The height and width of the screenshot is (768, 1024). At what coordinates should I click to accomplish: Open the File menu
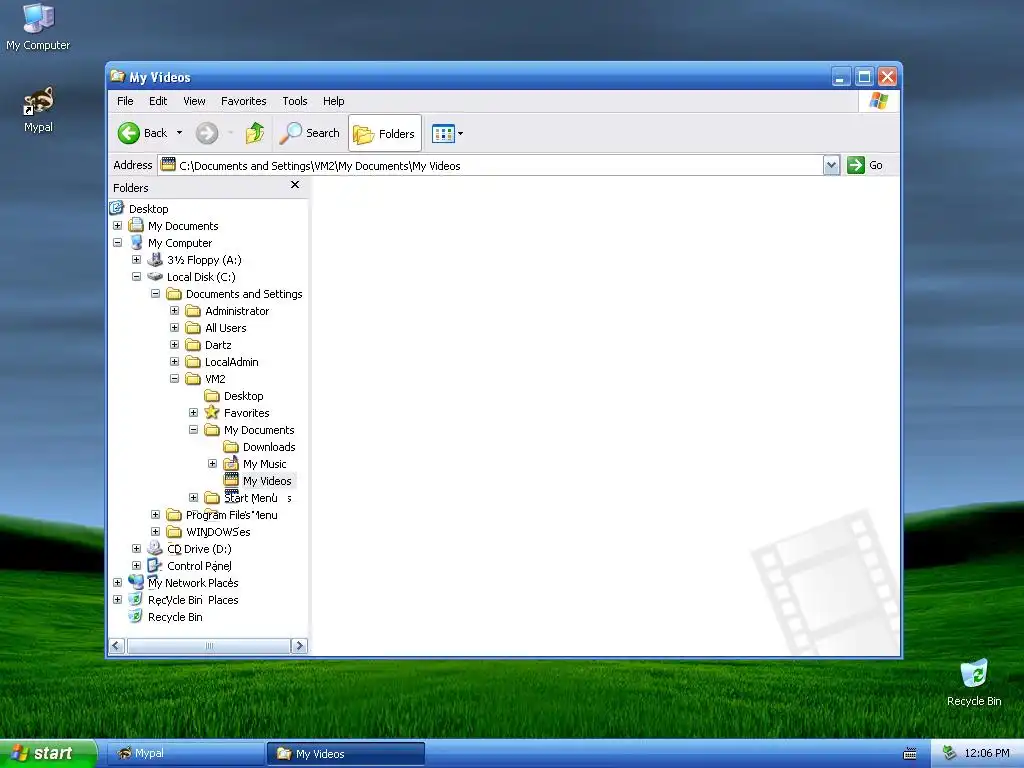125,101
